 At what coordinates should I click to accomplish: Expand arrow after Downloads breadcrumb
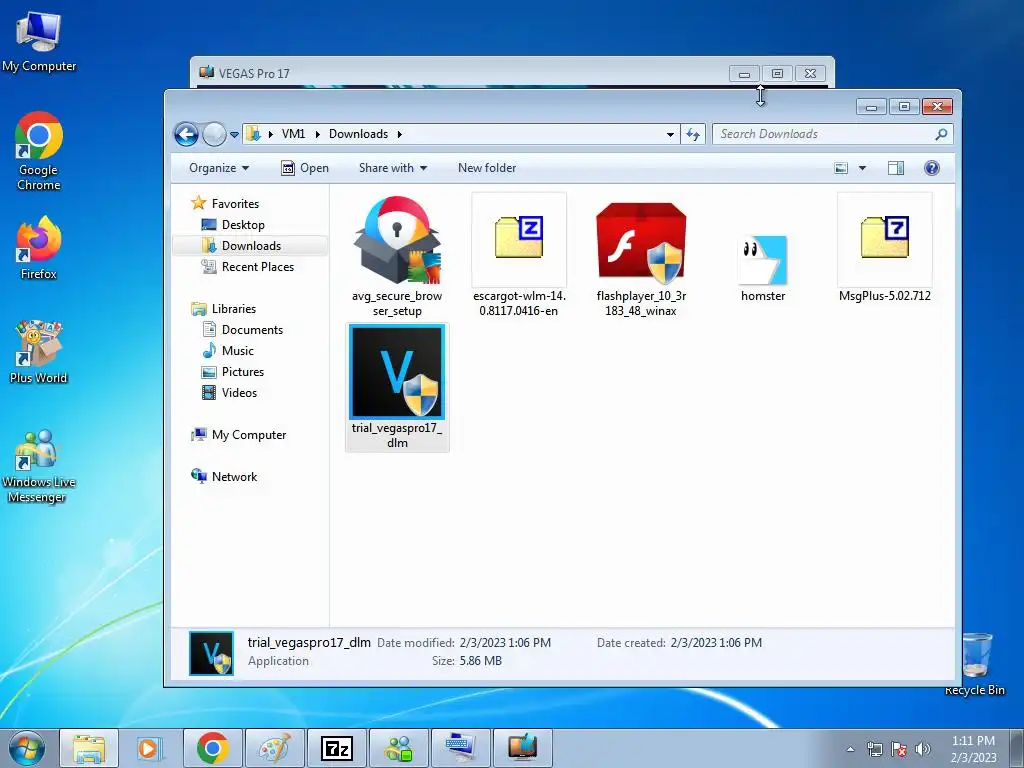point(400,134)
